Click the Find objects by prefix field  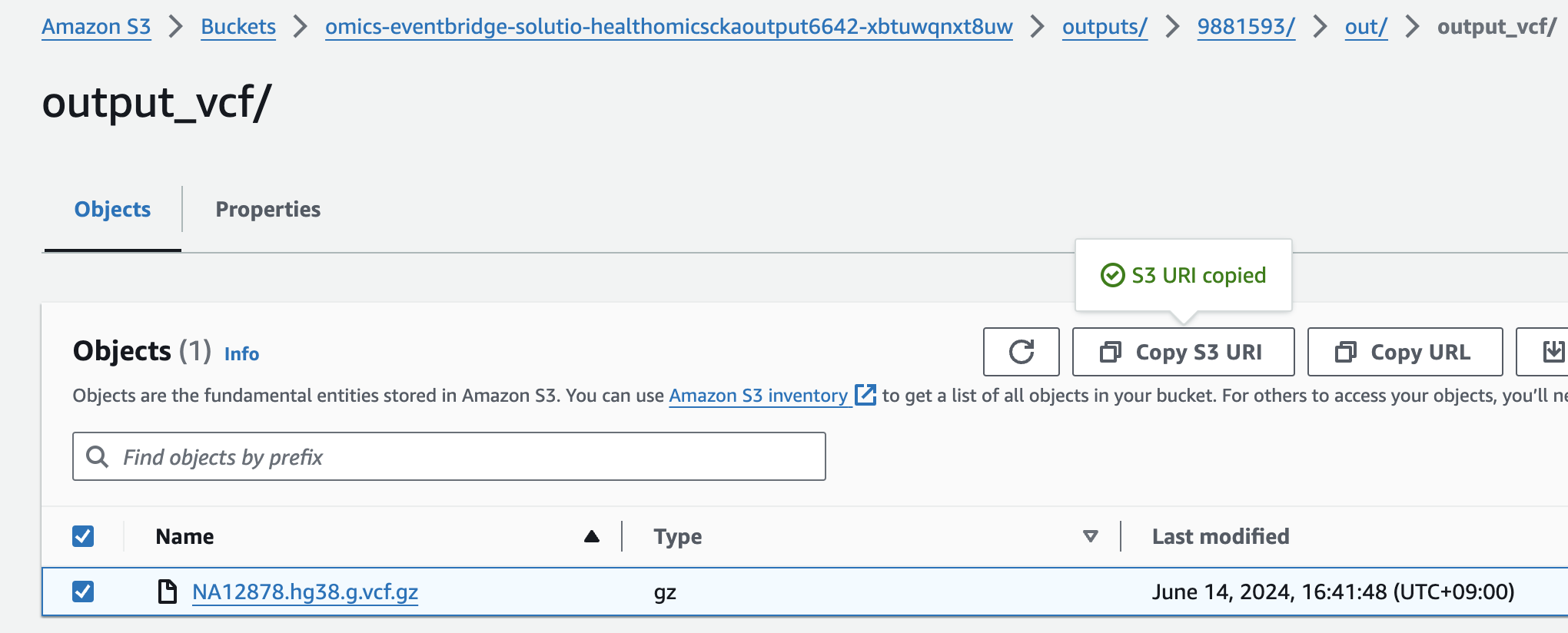point(449,456)
